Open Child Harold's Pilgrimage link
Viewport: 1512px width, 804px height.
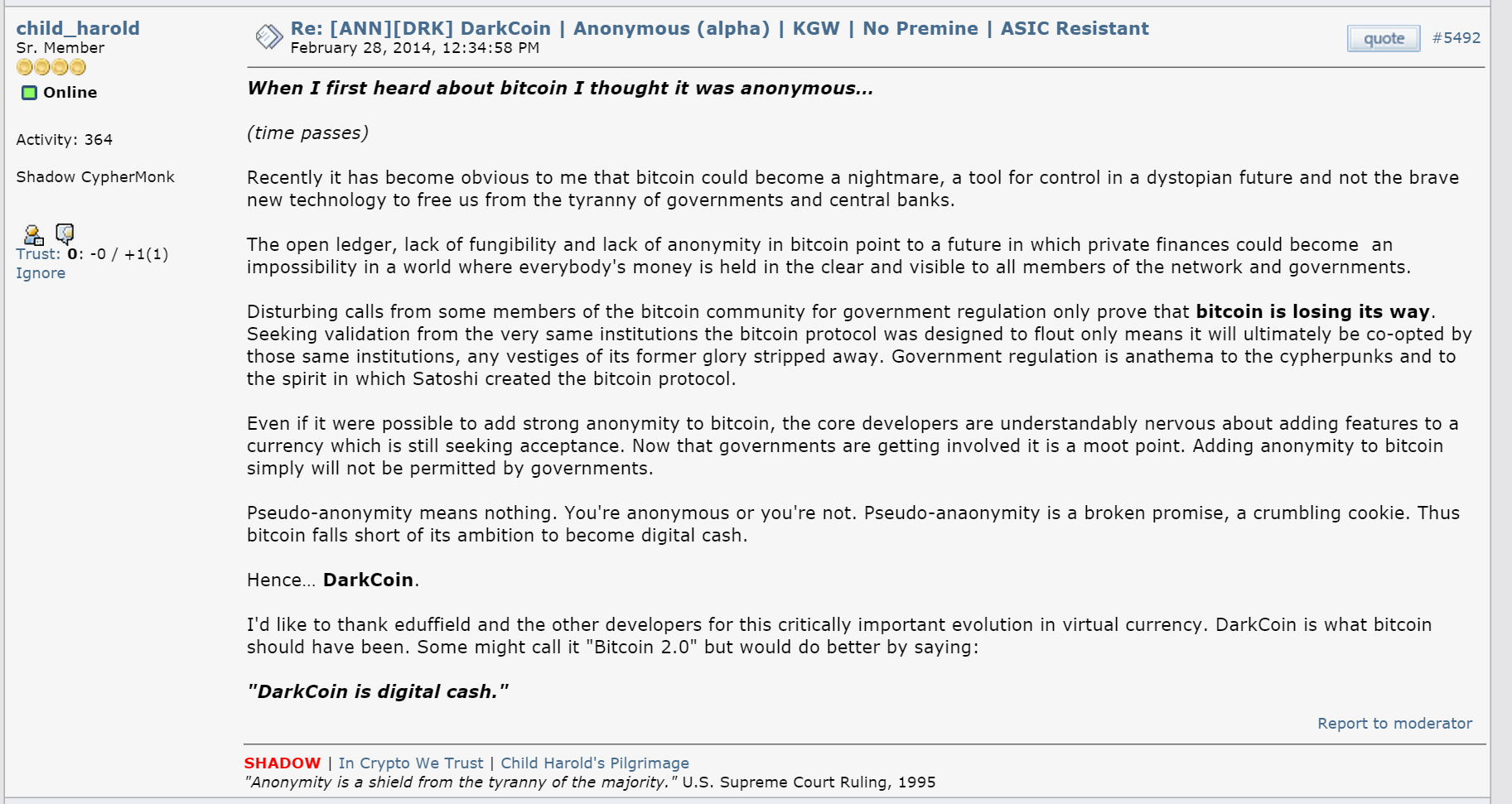click(x=595, y=763)
